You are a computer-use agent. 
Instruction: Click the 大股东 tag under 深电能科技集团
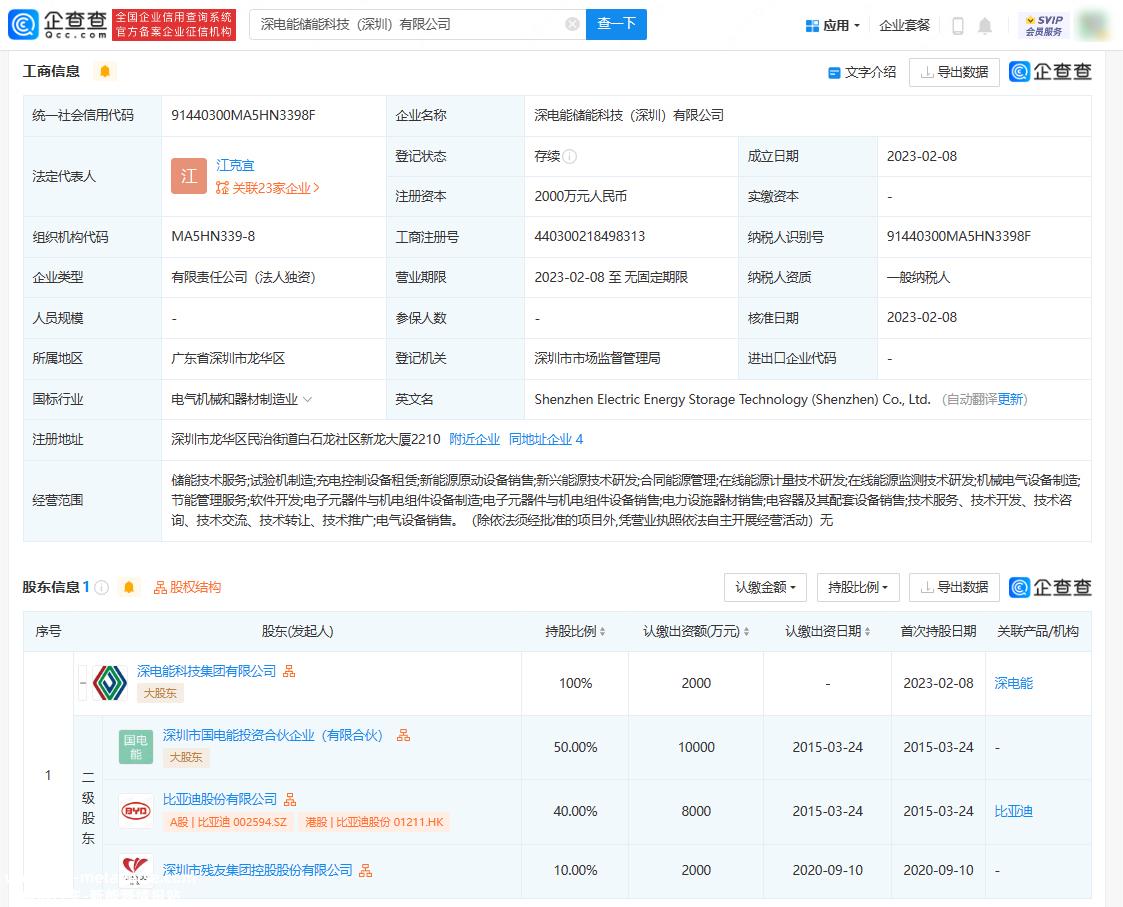point(160,693)
